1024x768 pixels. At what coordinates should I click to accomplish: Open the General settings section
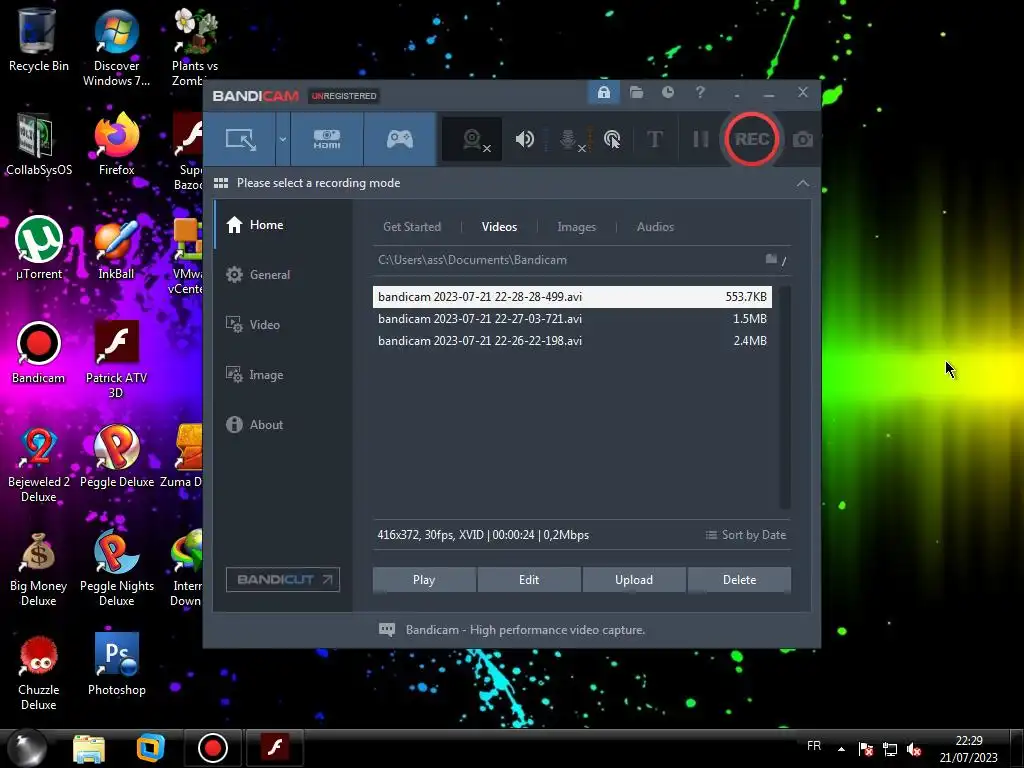[283, 275]
